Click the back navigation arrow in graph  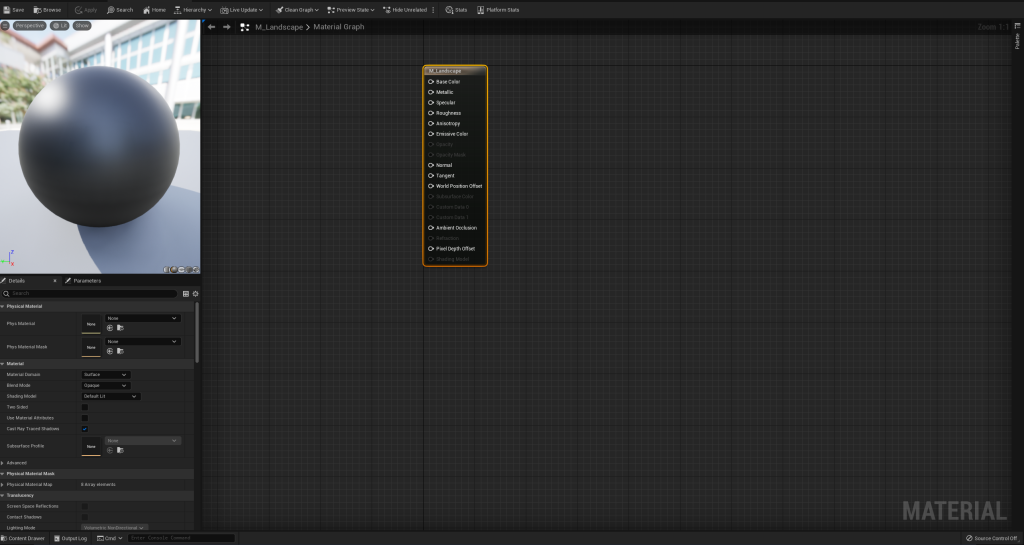211,27
